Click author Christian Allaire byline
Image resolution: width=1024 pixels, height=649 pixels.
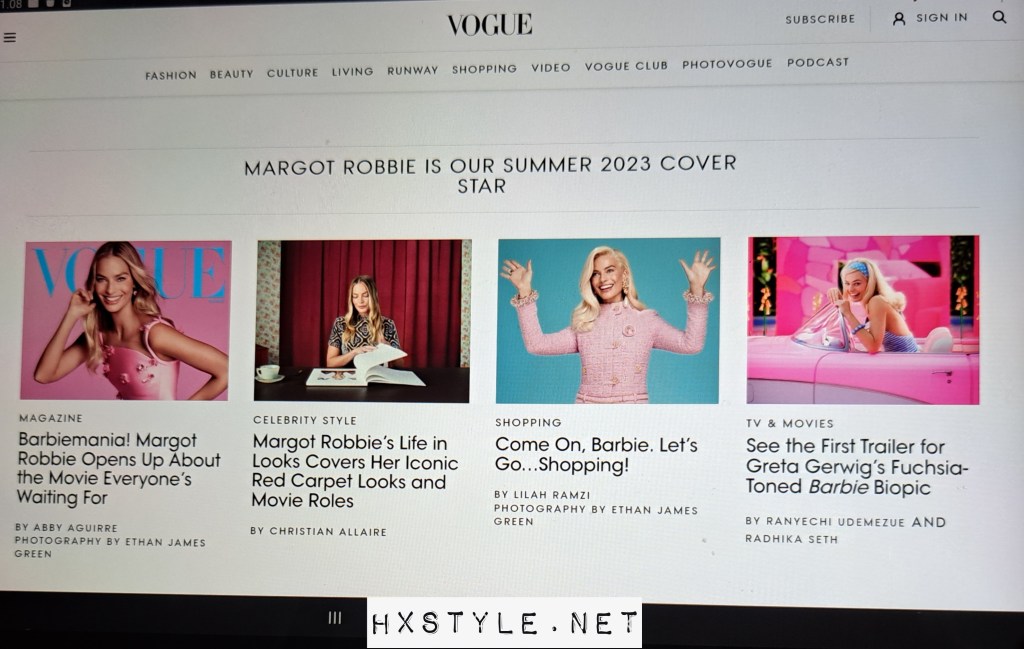pyautogui.click(x=318, y=531)
